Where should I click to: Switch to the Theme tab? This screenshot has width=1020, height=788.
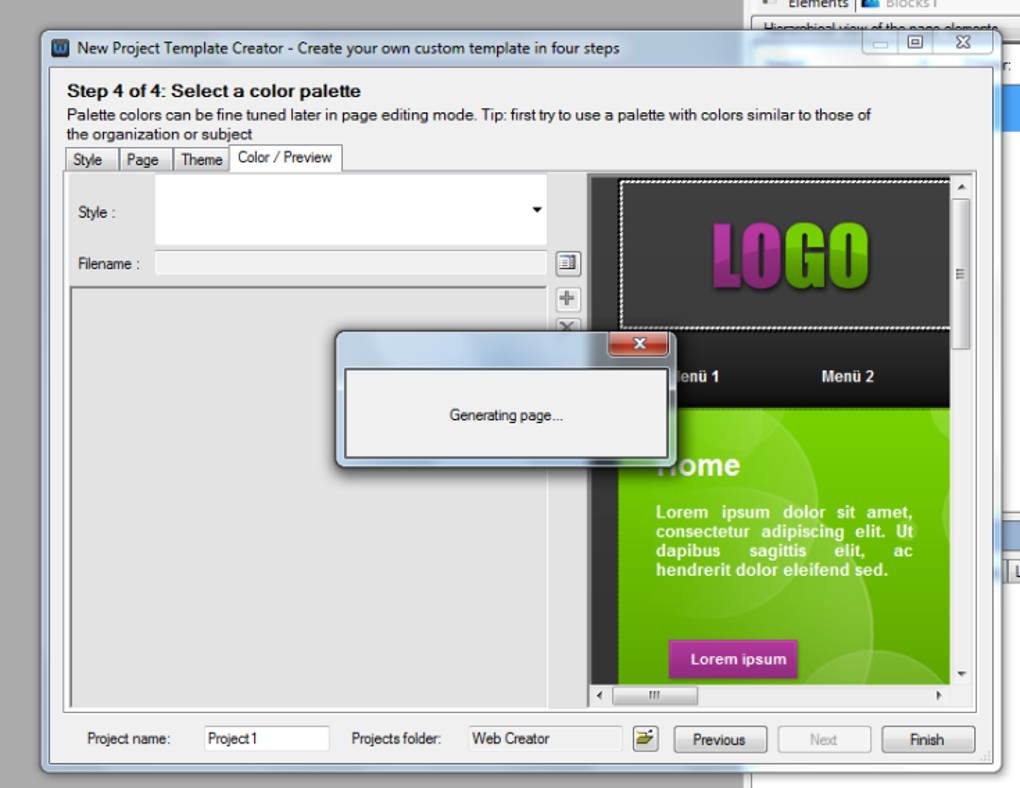tap(202, 159)
